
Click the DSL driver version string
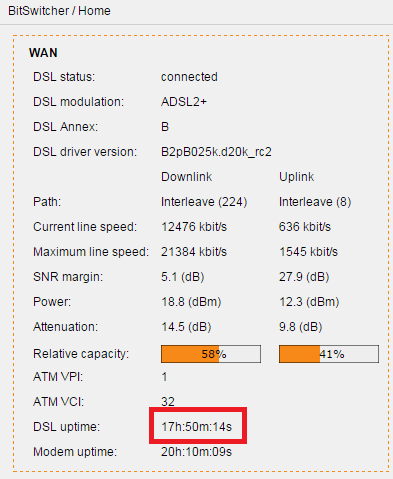216,152
